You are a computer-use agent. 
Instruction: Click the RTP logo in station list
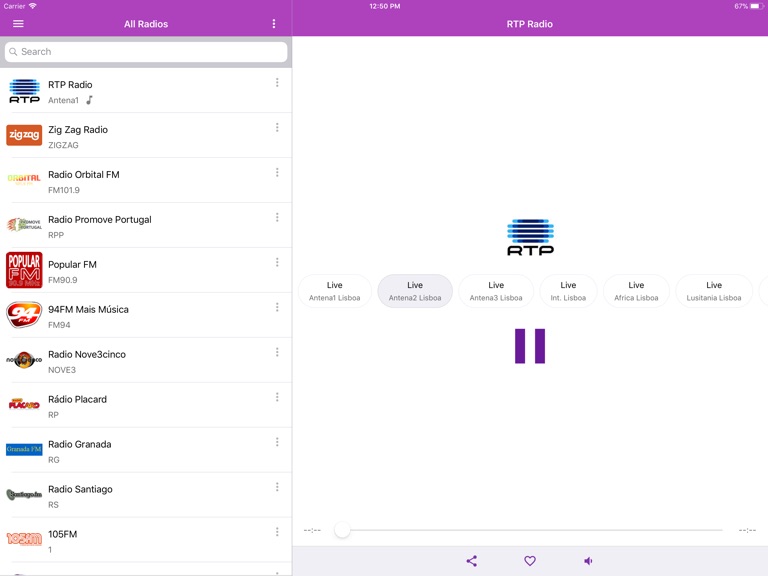point(24,91)
